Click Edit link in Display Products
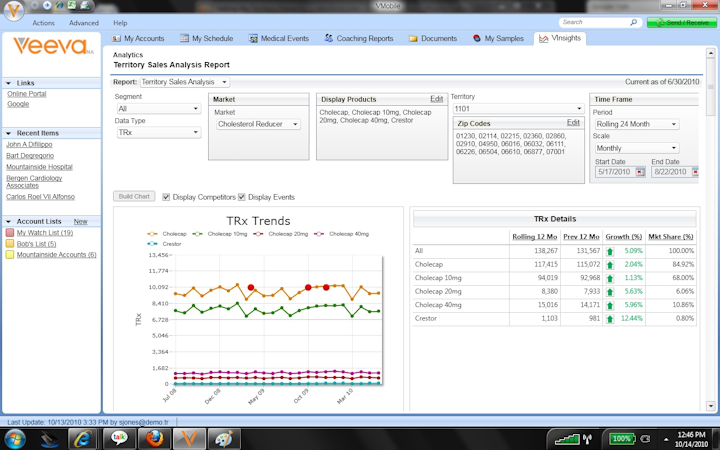This screenshot has width=720, height=450. point(437,99)
